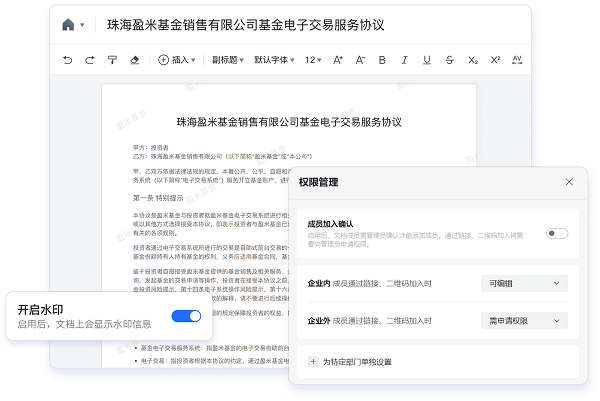Apply subscript formatting
Image resolution: width=600 pixels, height=401 pixels.
(x=473, y=60)
